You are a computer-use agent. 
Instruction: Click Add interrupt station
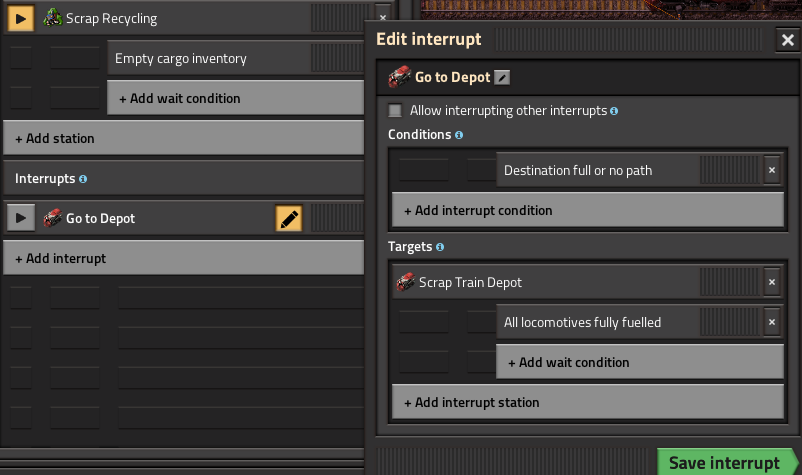[587, 402]
